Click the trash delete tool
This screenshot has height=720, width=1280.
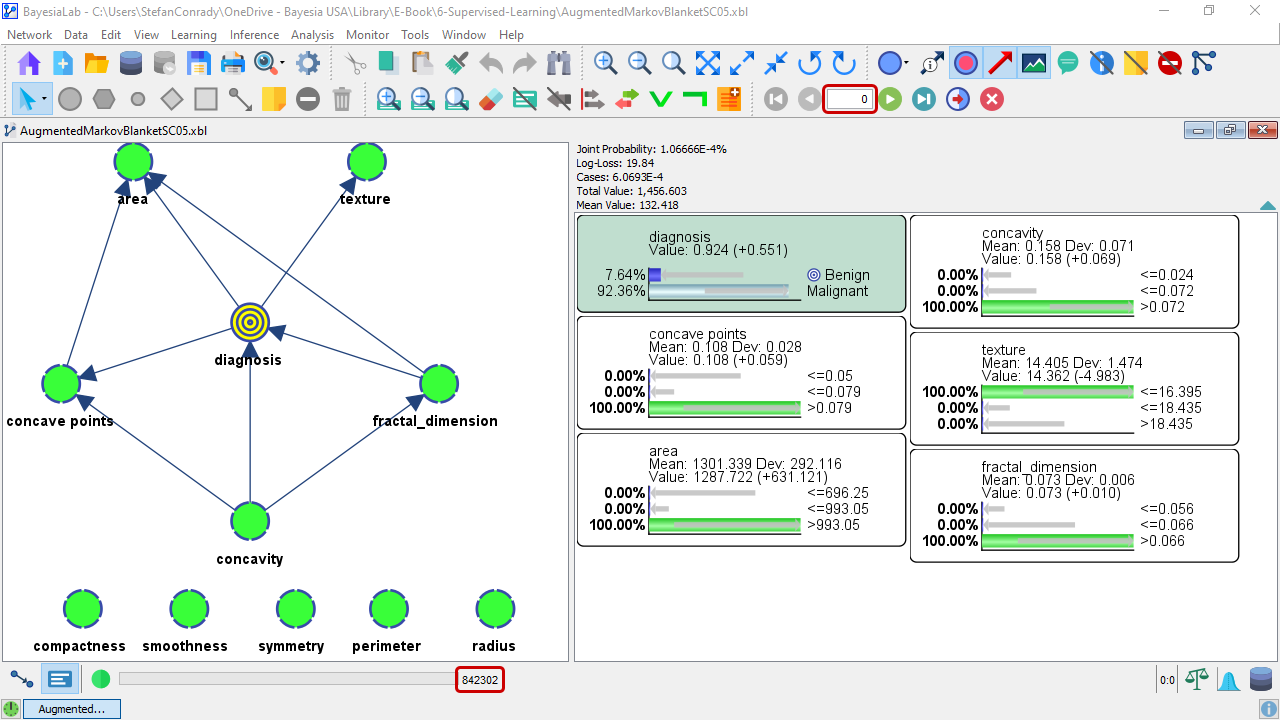[342, 99]
